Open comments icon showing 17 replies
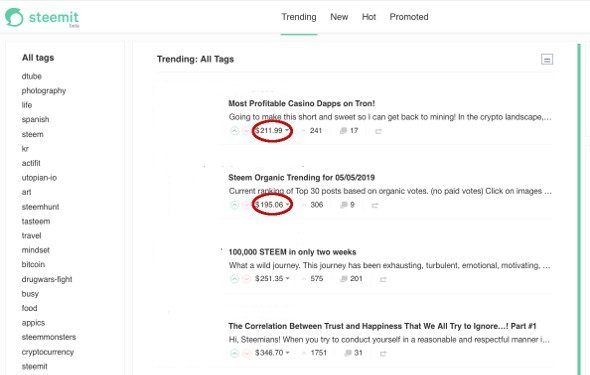Screen dimensions: 590x375 coord(343,131)
